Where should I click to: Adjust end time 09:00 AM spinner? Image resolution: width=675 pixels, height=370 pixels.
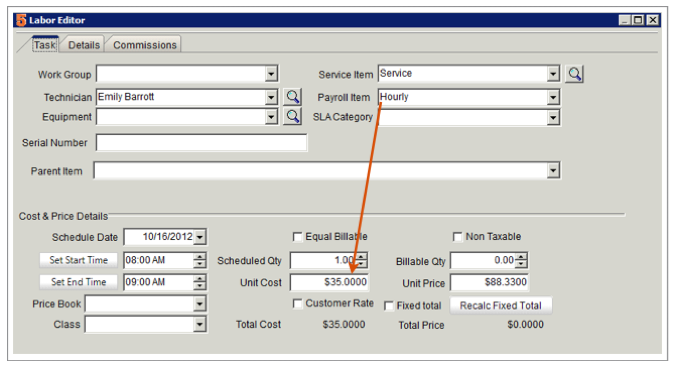pos(199,282)
